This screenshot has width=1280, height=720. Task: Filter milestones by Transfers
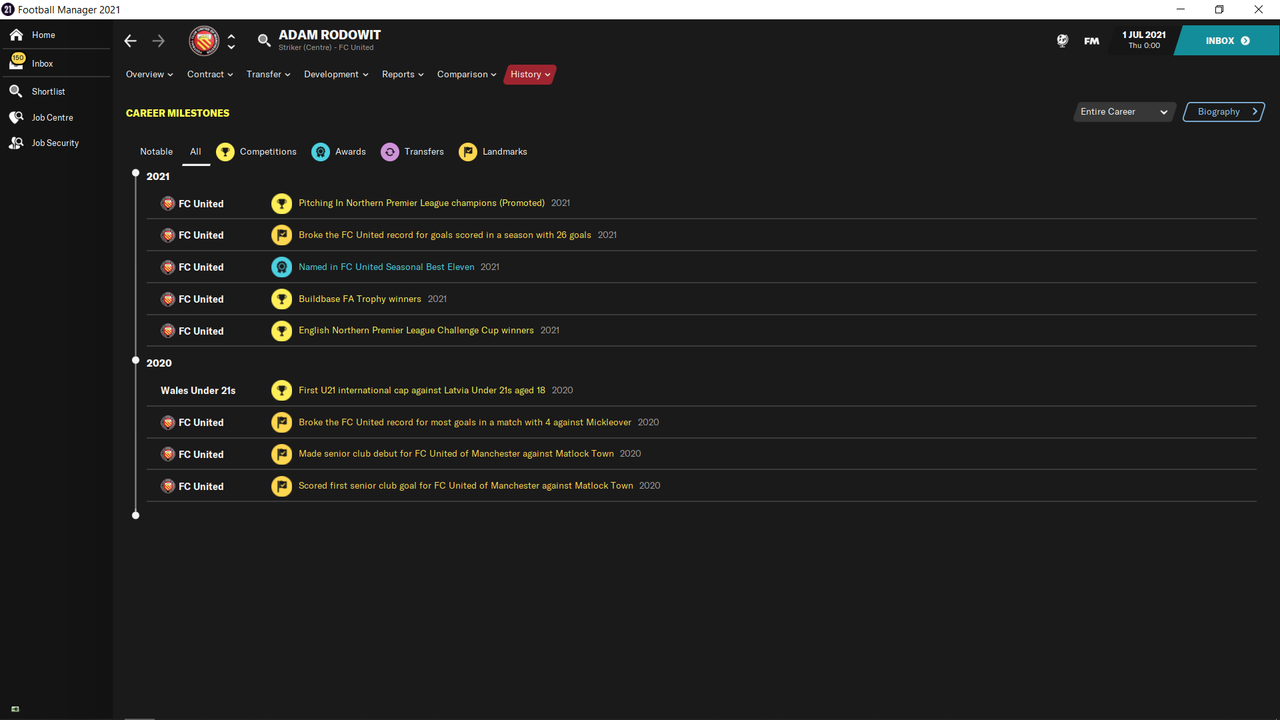point(411,152)
